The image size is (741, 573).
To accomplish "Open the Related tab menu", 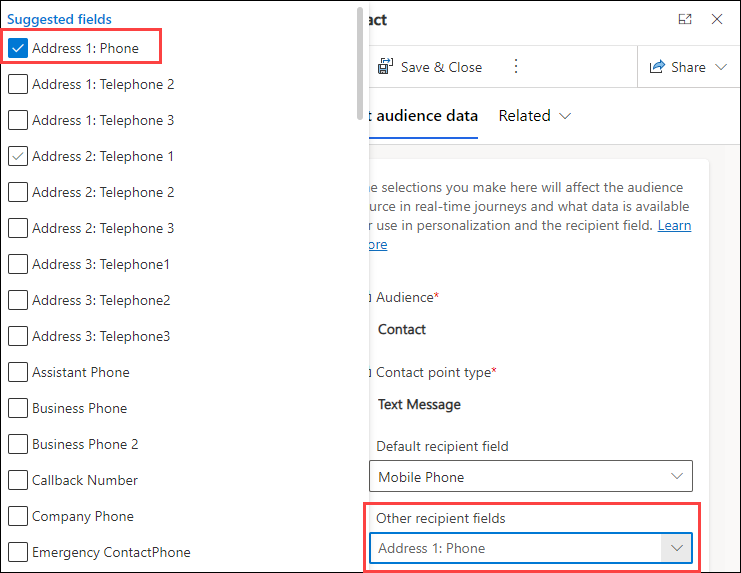I will point(535,116).
